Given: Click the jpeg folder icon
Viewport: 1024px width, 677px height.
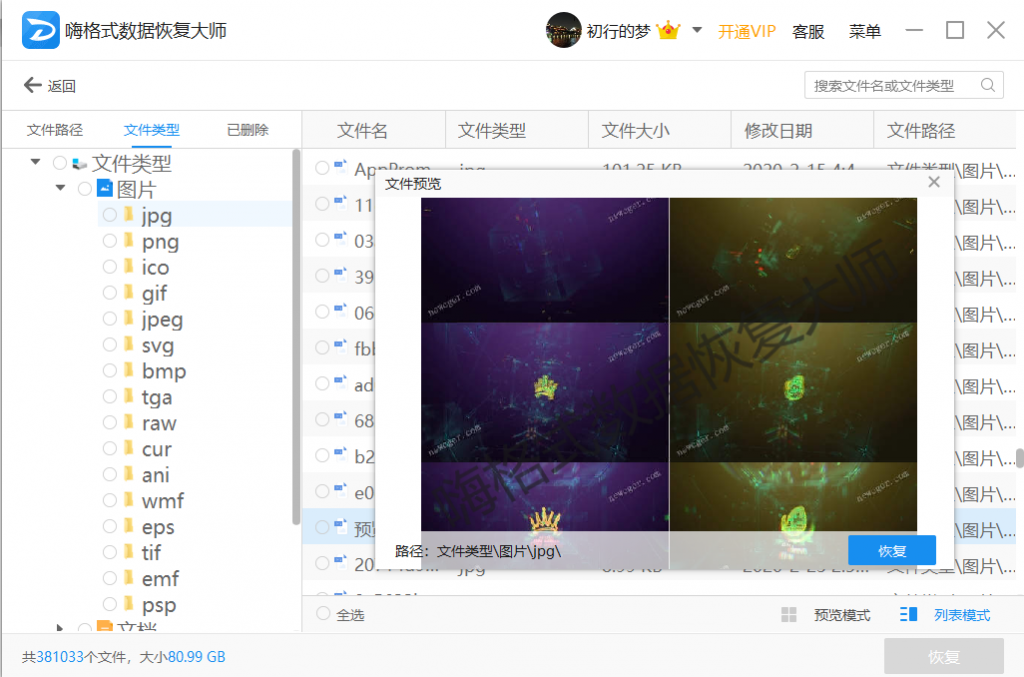Looking at the screenshot, I should point(129,318).
